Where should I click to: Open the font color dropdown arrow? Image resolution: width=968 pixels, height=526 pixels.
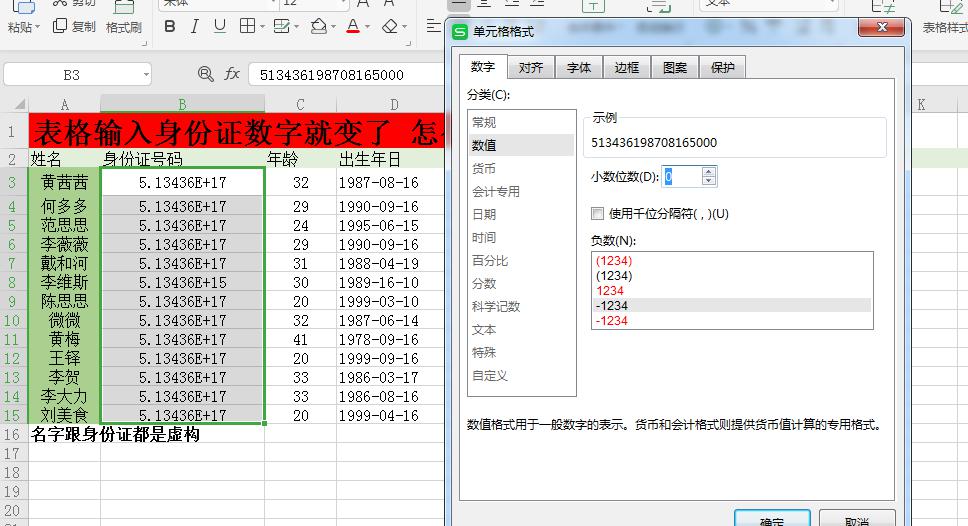pos(367,27)
